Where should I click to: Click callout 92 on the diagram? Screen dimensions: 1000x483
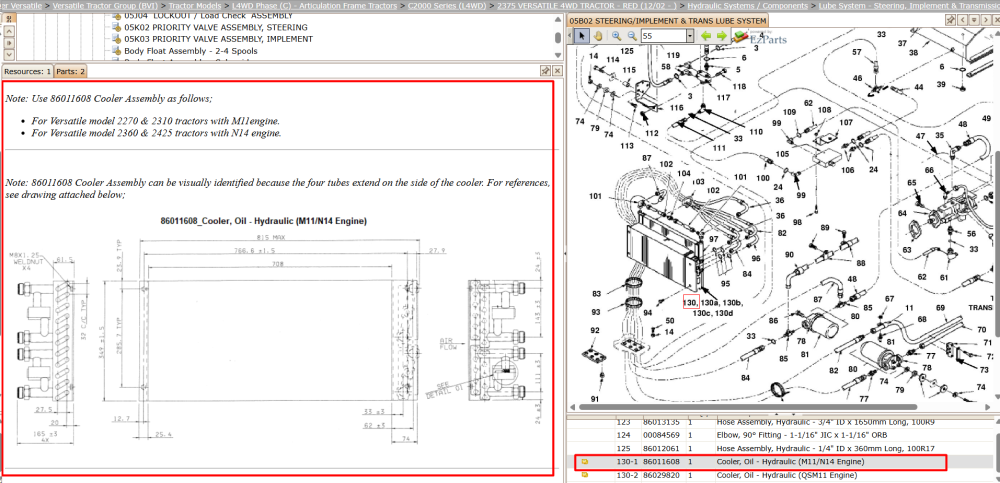tap(594, 331)
